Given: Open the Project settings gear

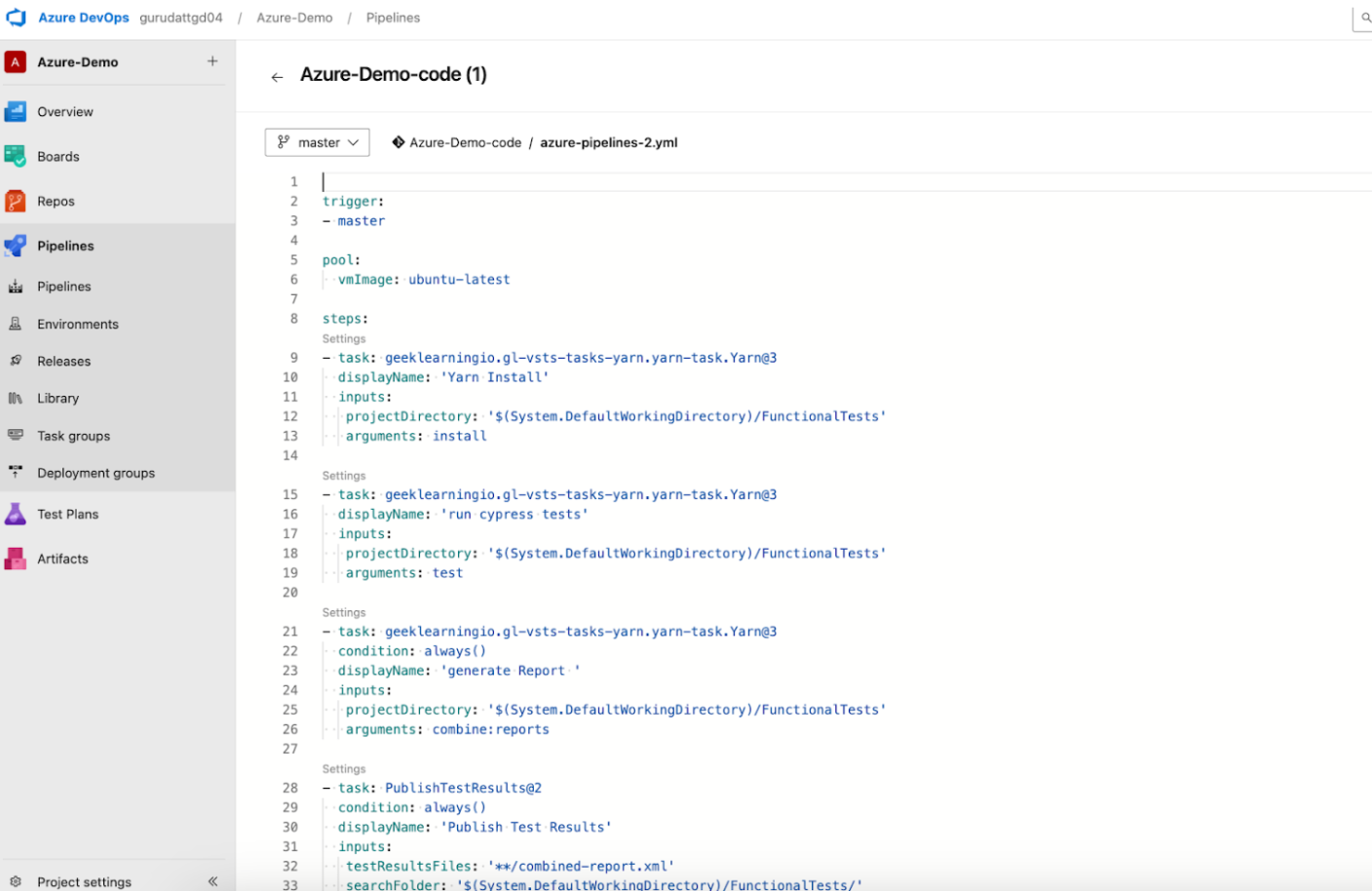Looking at the screenshot, I should click(16, 881).
